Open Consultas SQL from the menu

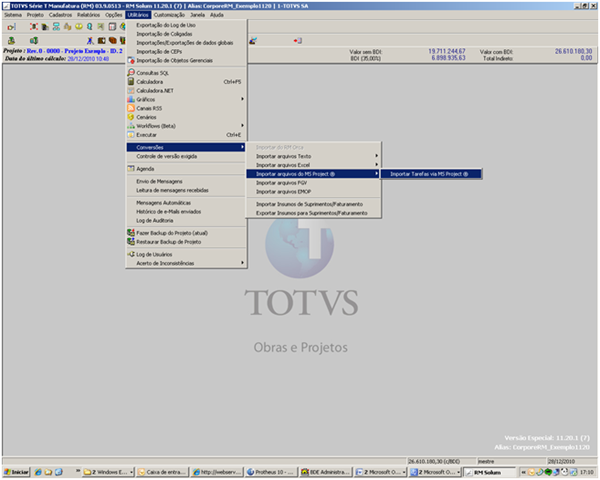pos(186,73)
